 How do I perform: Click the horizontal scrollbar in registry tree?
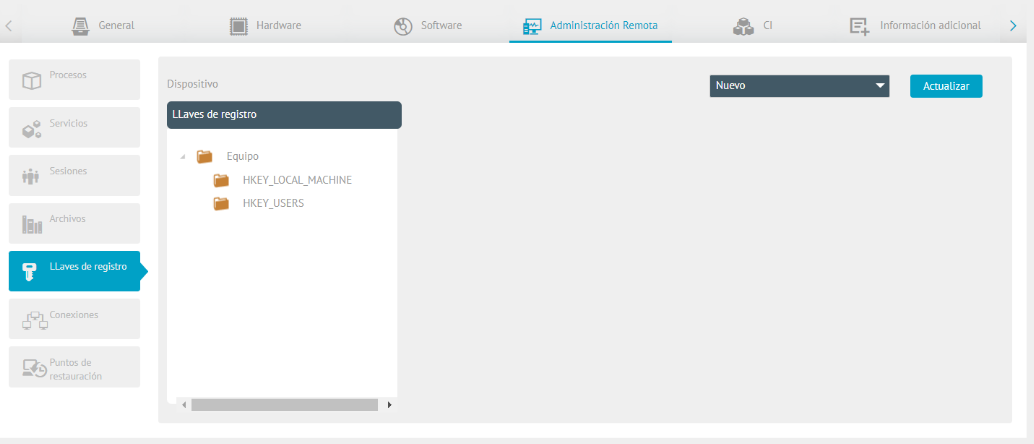pos(283,405)
